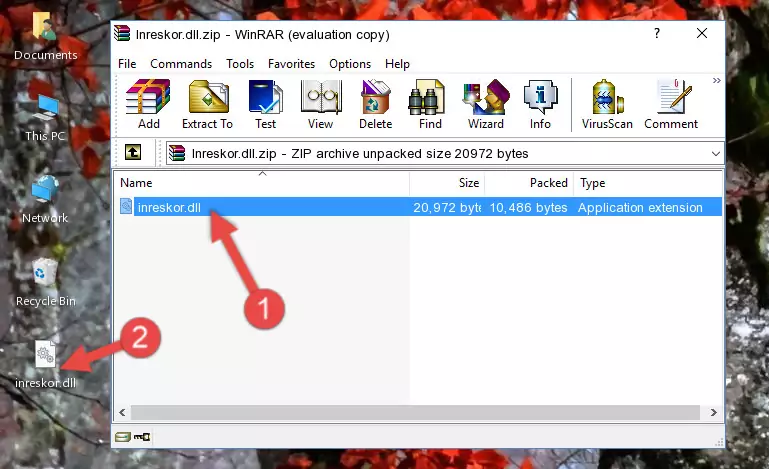
Task: Select the Network desktop icon
Action: (45, 200)
